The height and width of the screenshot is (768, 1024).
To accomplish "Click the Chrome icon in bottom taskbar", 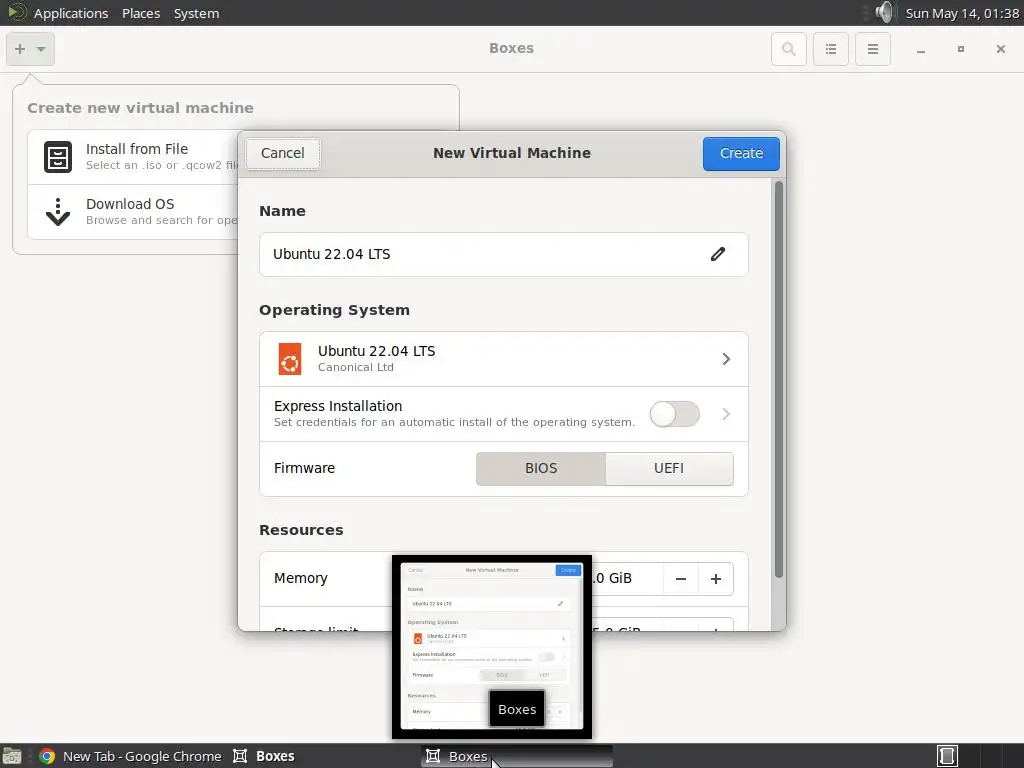I will 47,756.
